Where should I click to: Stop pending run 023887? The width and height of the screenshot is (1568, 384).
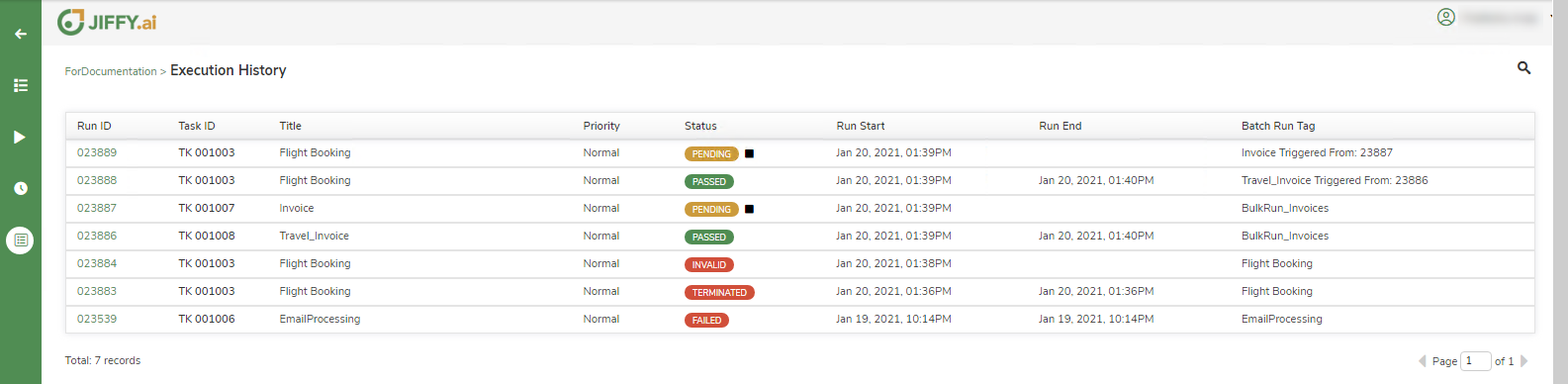point(749,209)
